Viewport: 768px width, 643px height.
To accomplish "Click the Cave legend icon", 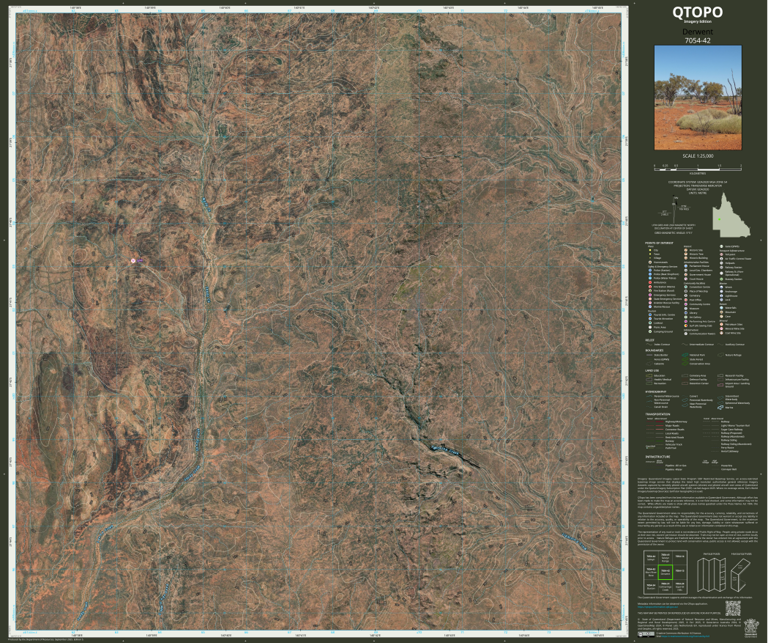I will [x=721, y=316].
